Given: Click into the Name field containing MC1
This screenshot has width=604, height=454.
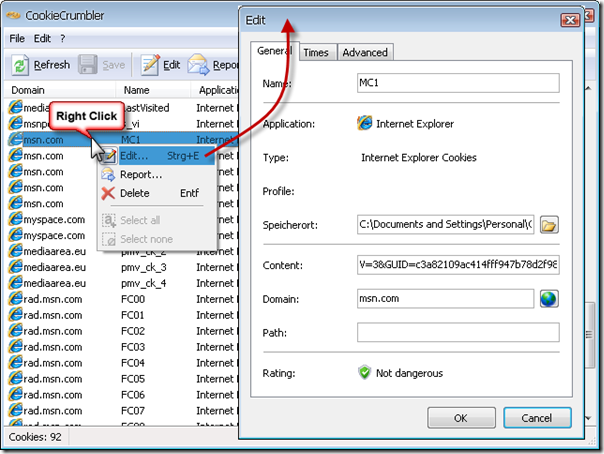Looking at the screenshot, I should [458, 83].
